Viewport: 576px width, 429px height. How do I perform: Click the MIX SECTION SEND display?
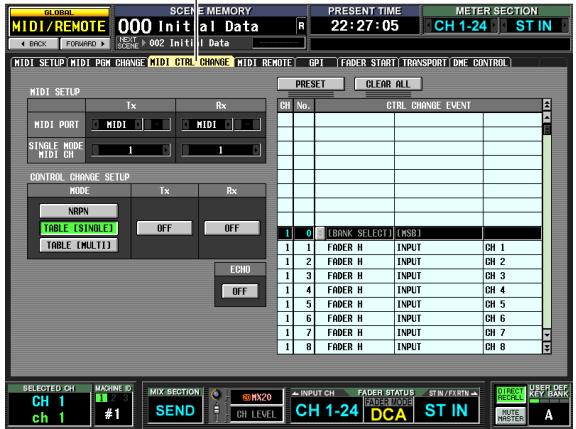tap(175, 410)
